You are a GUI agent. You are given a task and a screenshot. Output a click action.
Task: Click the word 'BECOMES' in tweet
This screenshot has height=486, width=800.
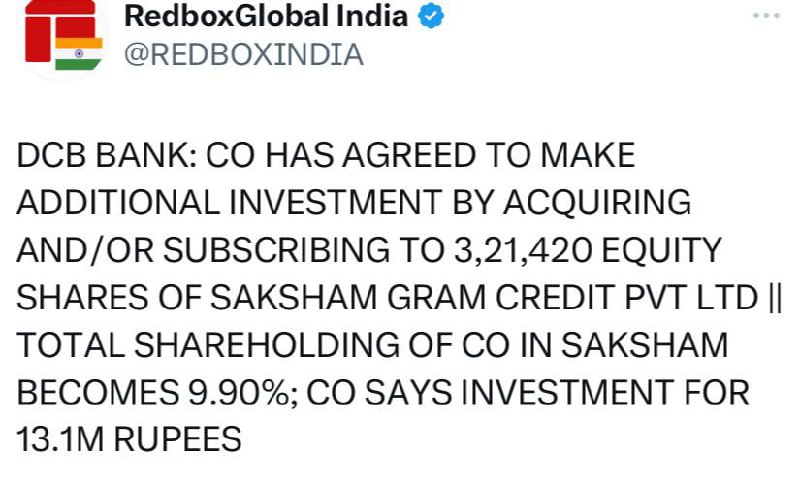[97, 393]
